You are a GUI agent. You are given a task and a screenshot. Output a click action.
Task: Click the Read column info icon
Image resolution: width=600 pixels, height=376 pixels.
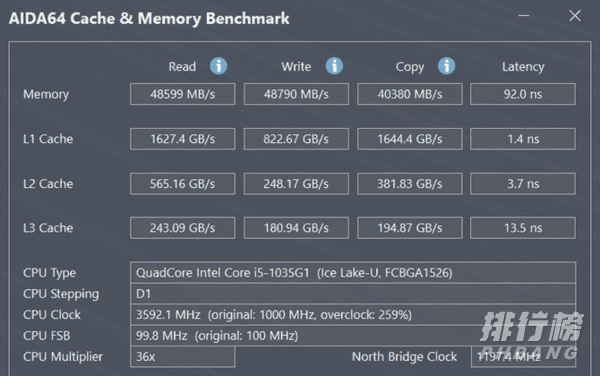pyautogui.click(x=218, y=66)
